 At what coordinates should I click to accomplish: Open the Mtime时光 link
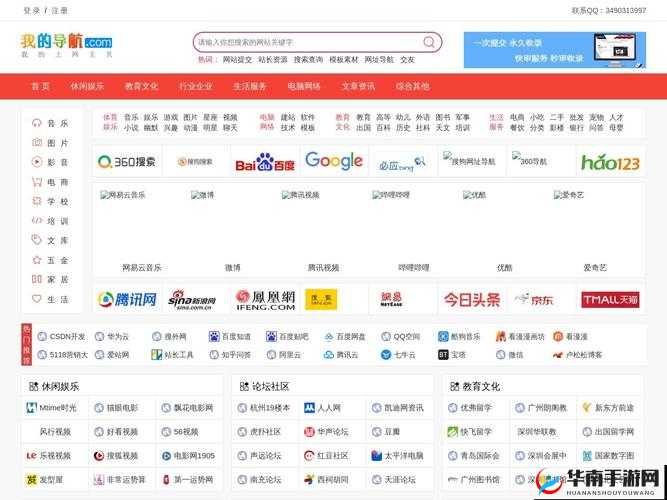[x=51, y=408]
